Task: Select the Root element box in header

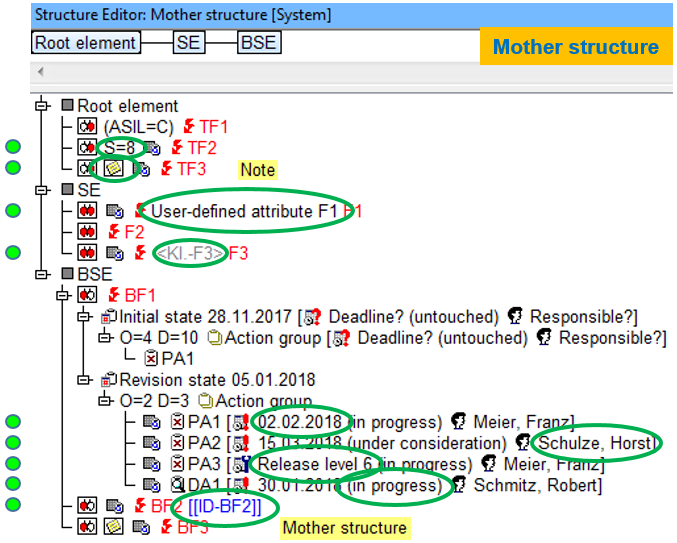Action: (85, 43)
